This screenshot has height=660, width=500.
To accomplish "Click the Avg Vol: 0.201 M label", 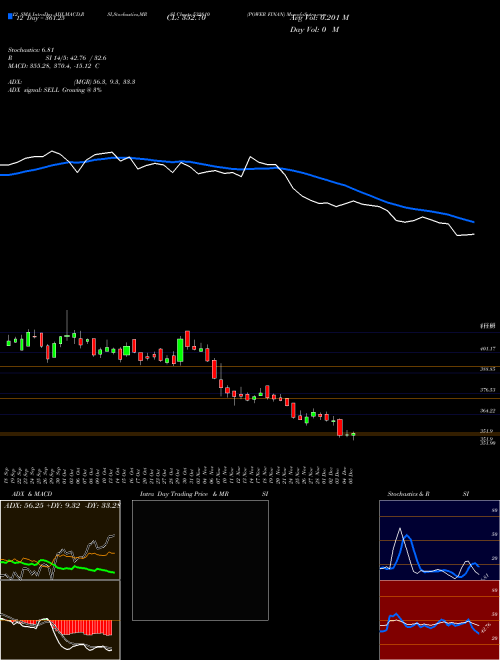I will (319, 18).
